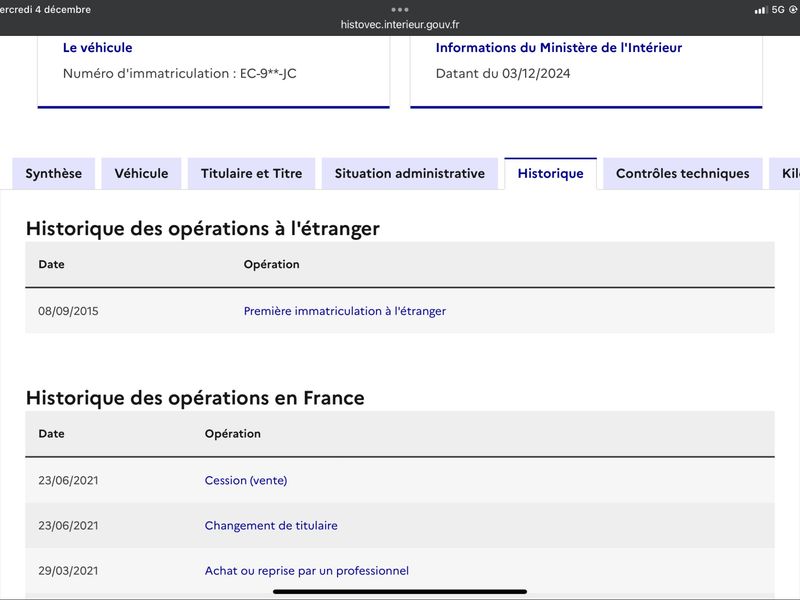Image resolution: width=800 pixels, height=600 pixels.
Task: Tap the cellular signal bars icon
Action: (x=761, y=10)
